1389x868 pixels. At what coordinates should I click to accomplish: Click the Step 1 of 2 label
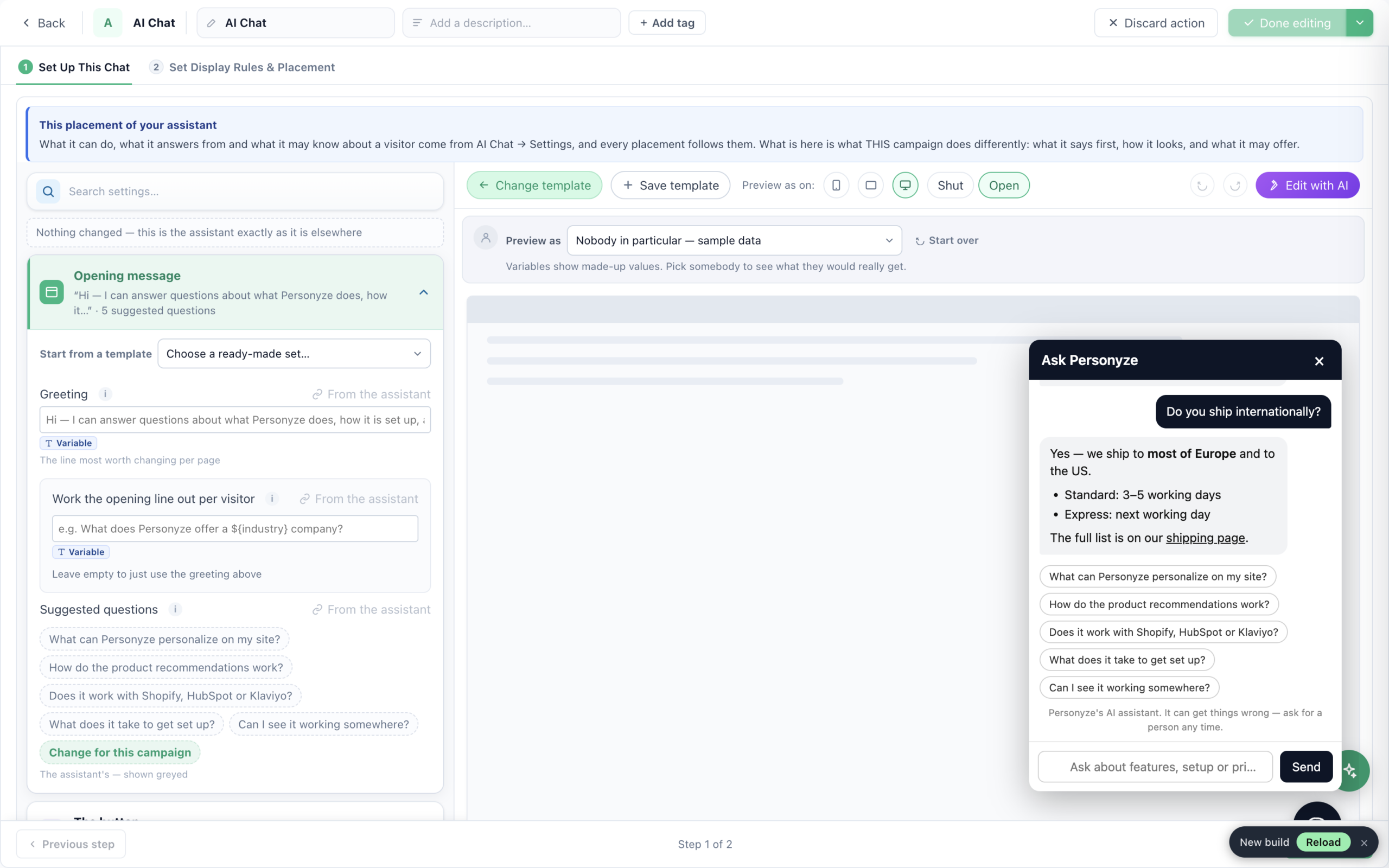(705, 844)
